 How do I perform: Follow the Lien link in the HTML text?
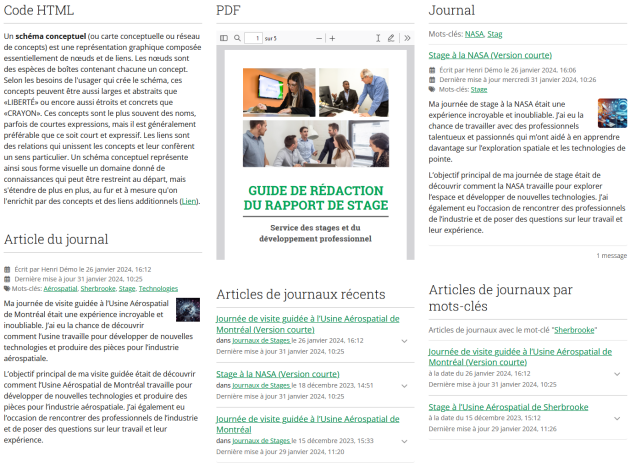pos(189,201)
